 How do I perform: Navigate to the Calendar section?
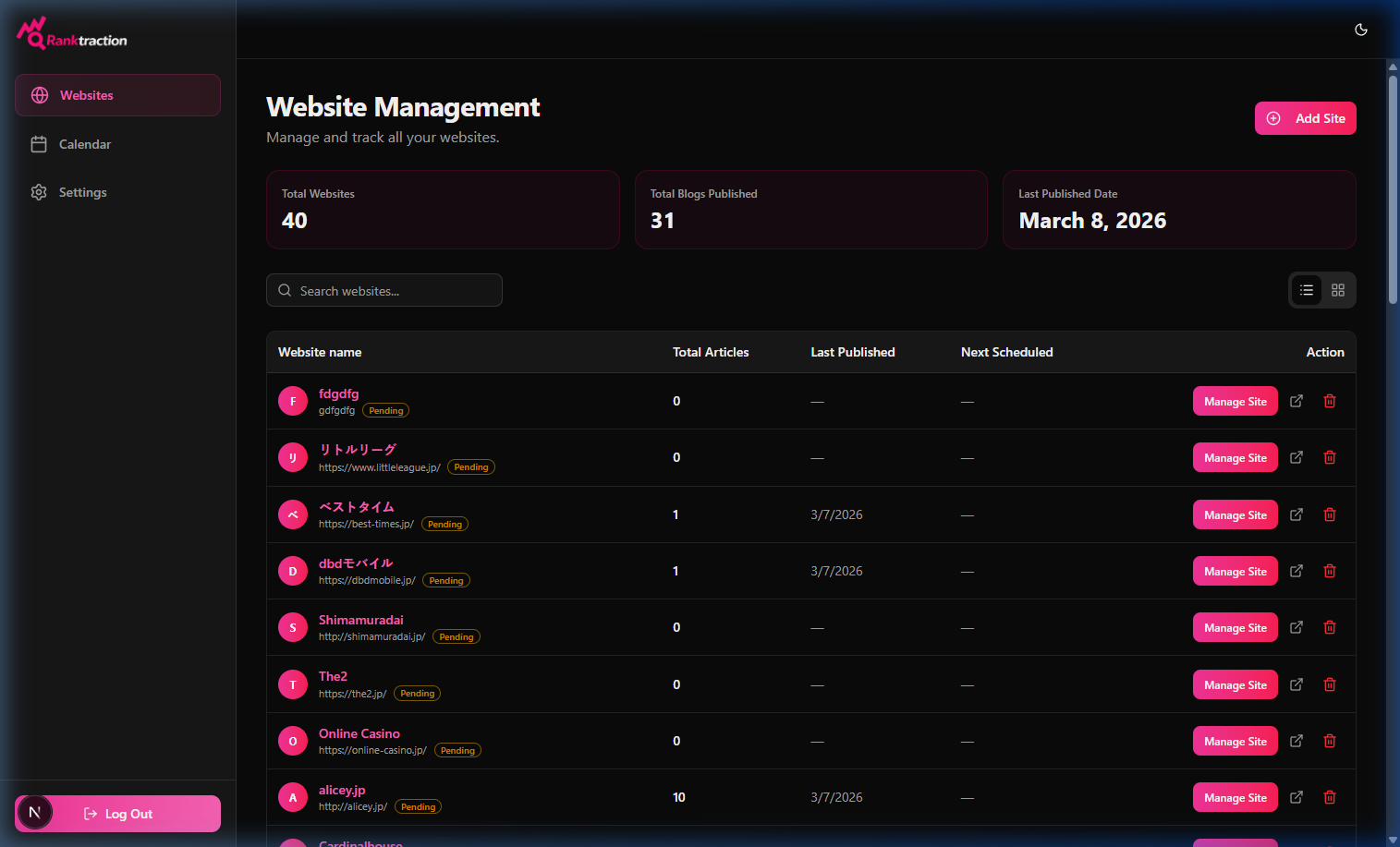point(84,144)
